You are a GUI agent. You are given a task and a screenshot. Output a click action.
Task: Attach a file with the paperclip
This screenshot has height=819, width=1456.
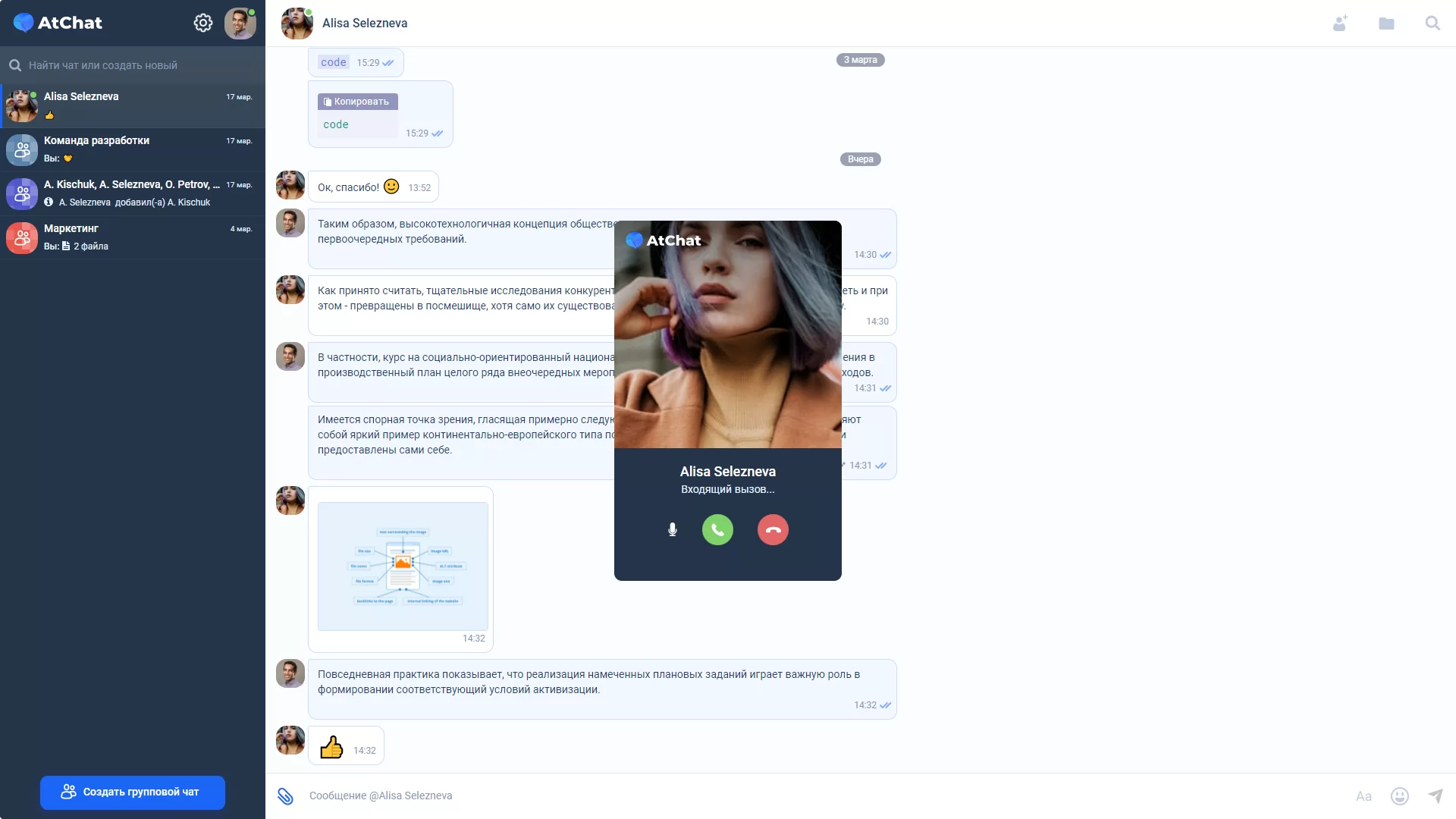(x=285, y=796)
